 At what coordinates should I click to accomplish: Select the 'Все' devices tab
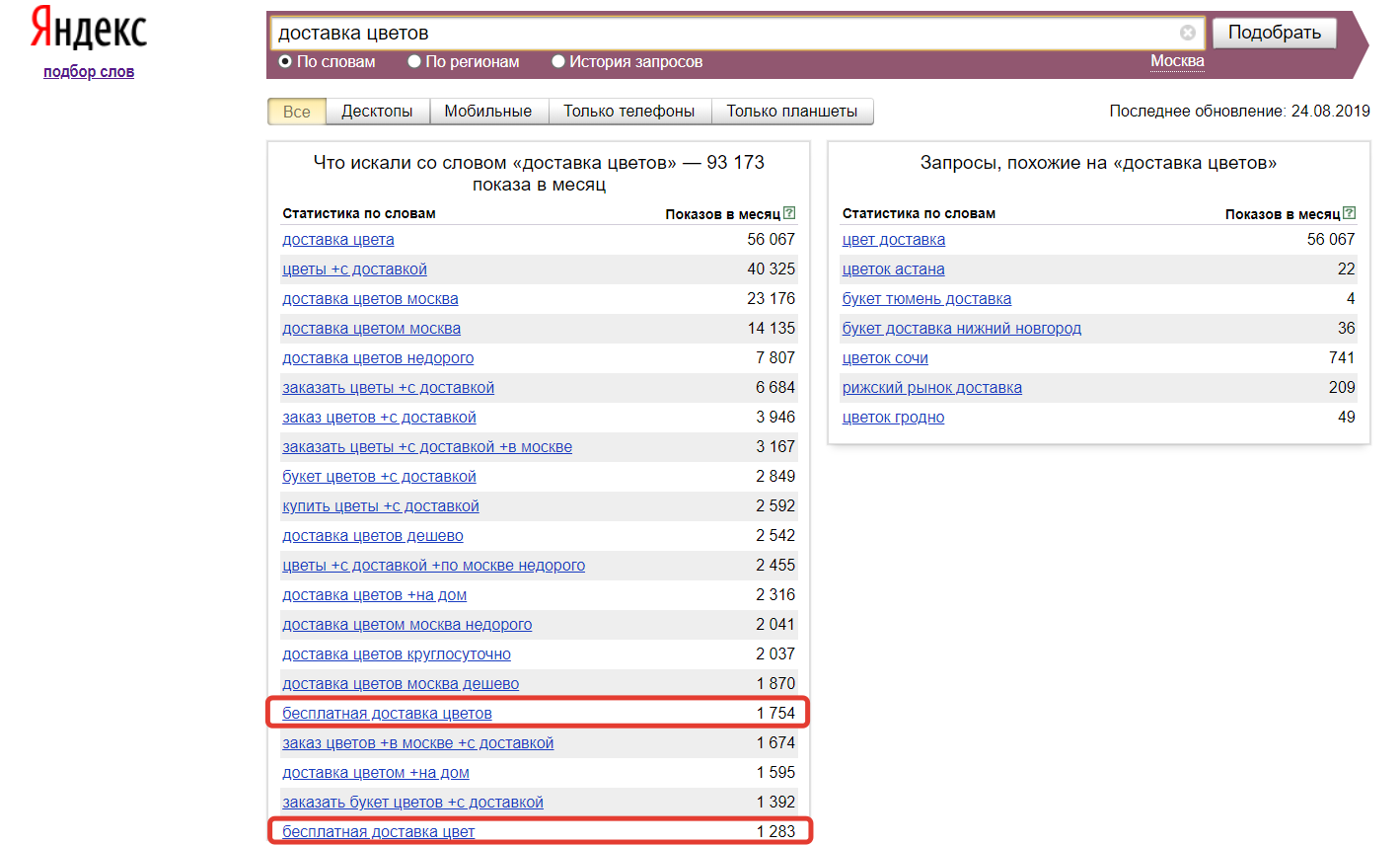click(x=296, y=112)
